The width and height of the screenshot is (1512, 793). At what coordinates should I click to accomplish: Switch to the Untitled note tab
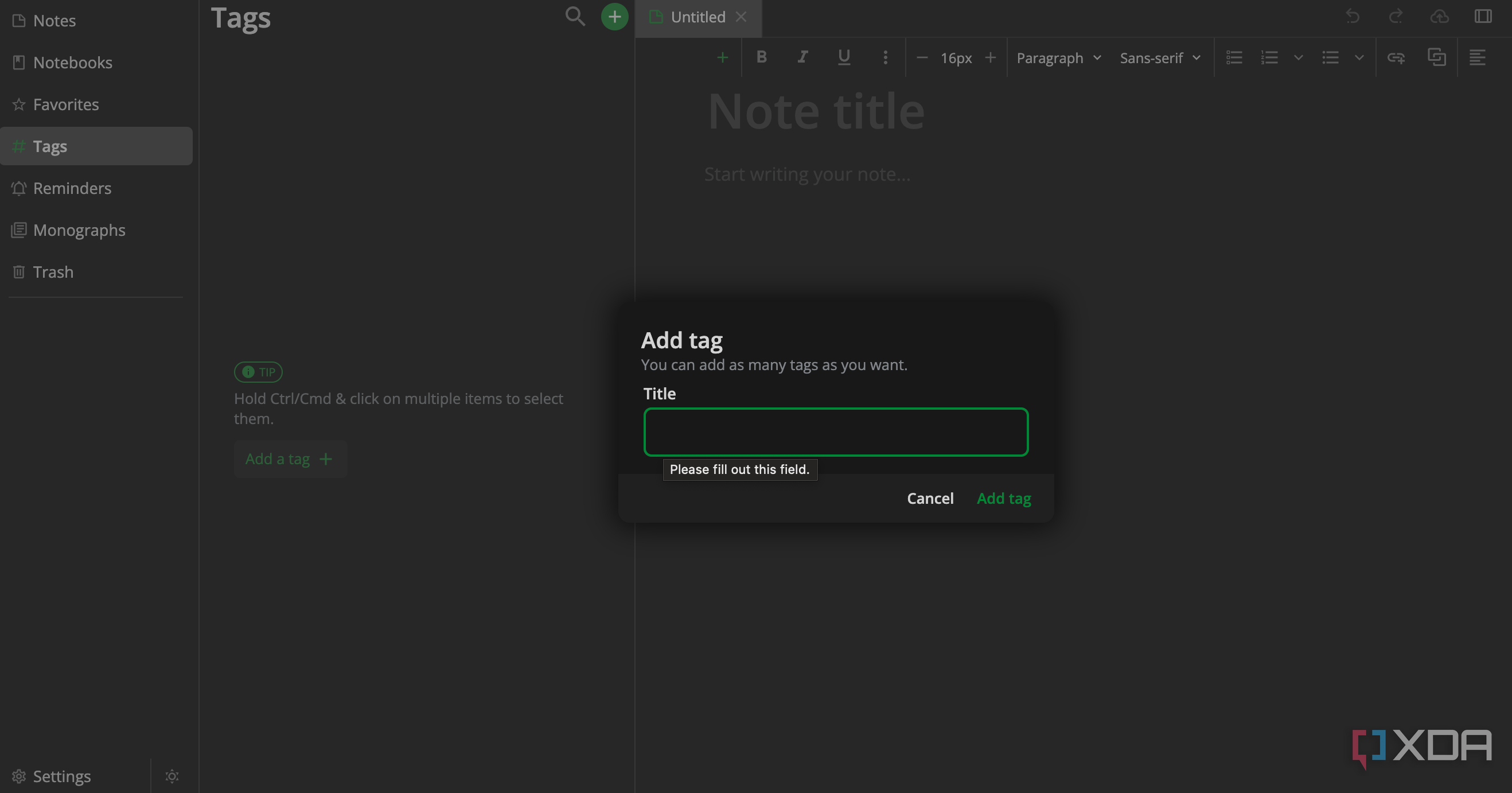(698, 17)
